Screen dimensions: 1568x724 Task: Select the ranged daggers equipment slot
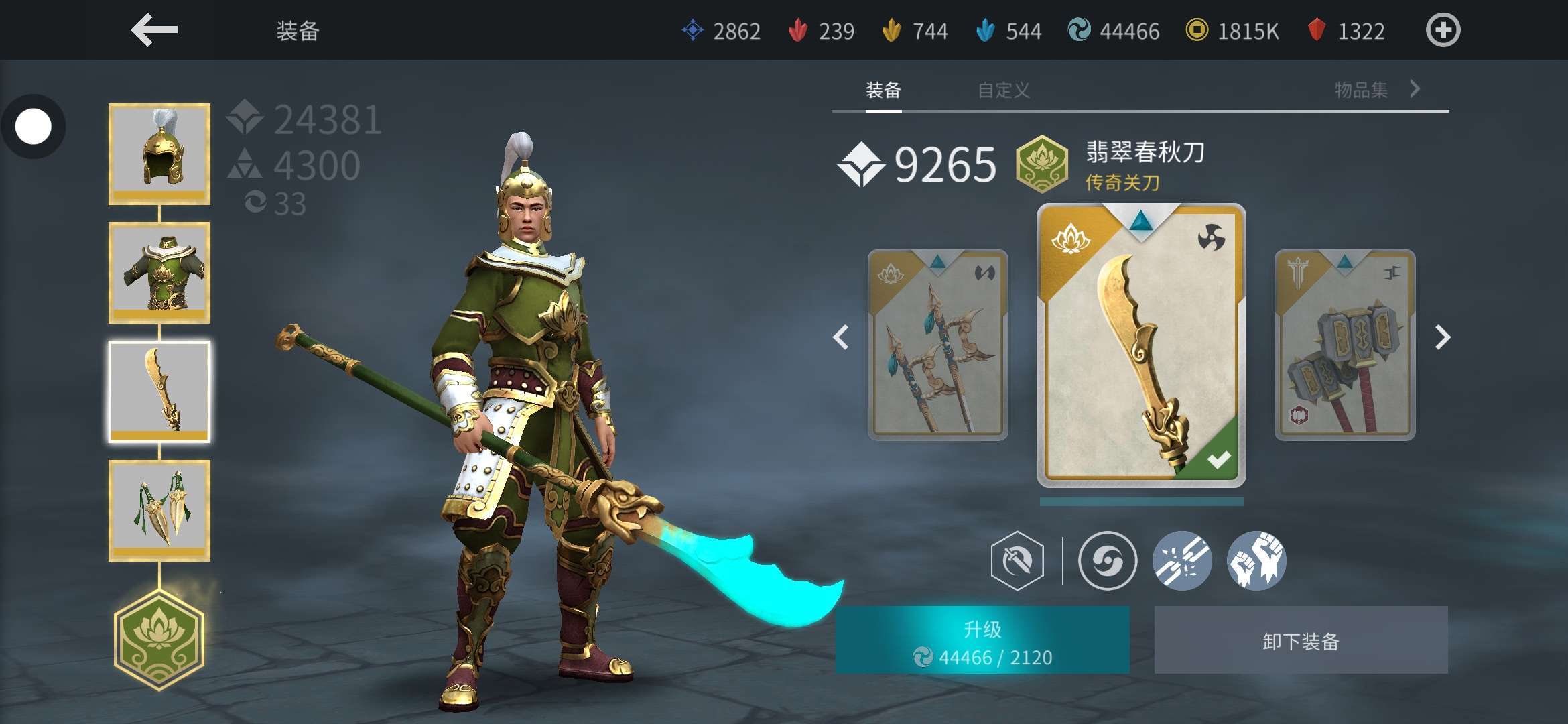click(x=159, y=511)
